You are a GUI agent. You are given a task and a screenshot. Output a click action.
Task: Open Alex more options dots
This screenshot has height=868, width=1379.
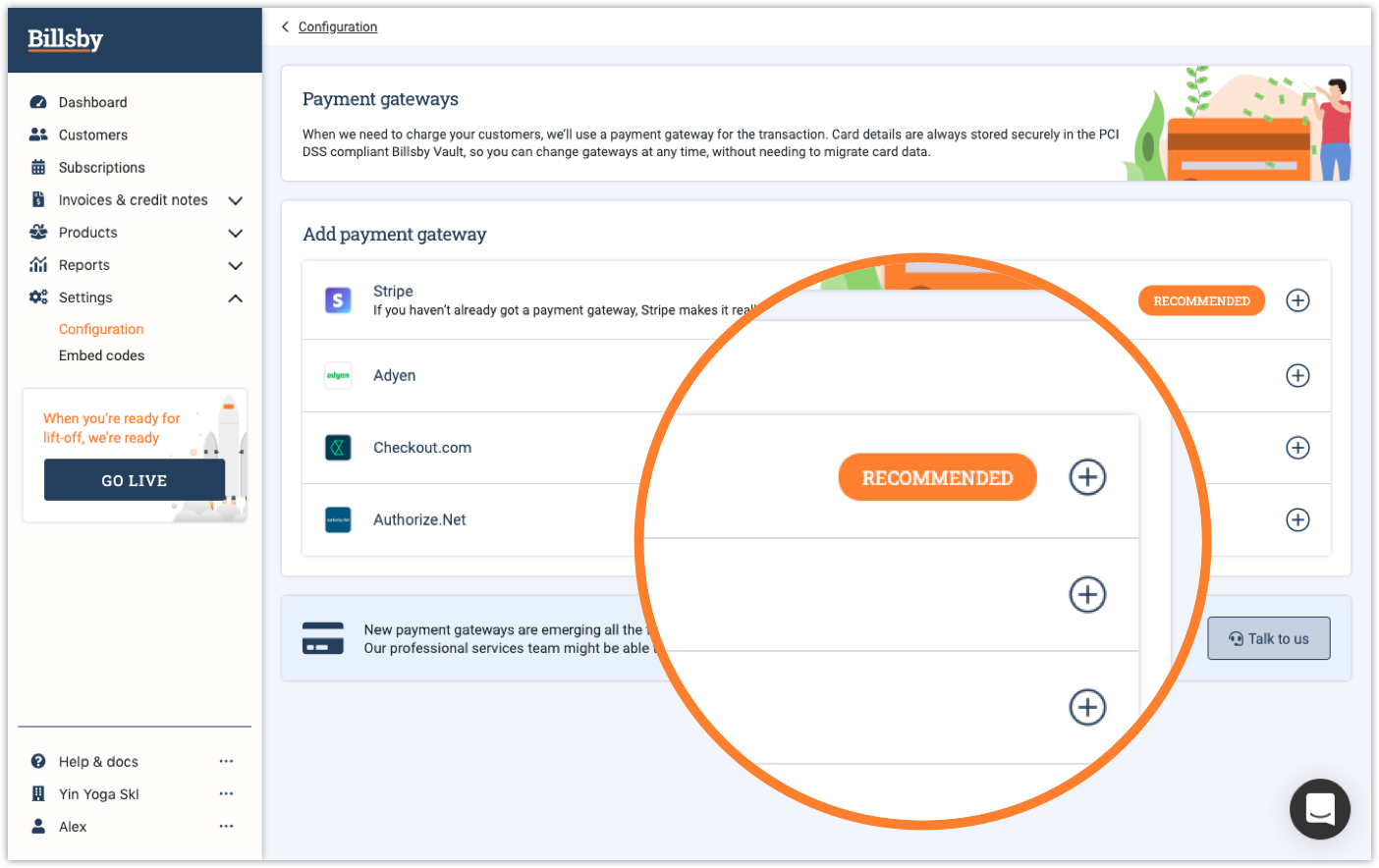pyautogui.click(x=226, y=826)
